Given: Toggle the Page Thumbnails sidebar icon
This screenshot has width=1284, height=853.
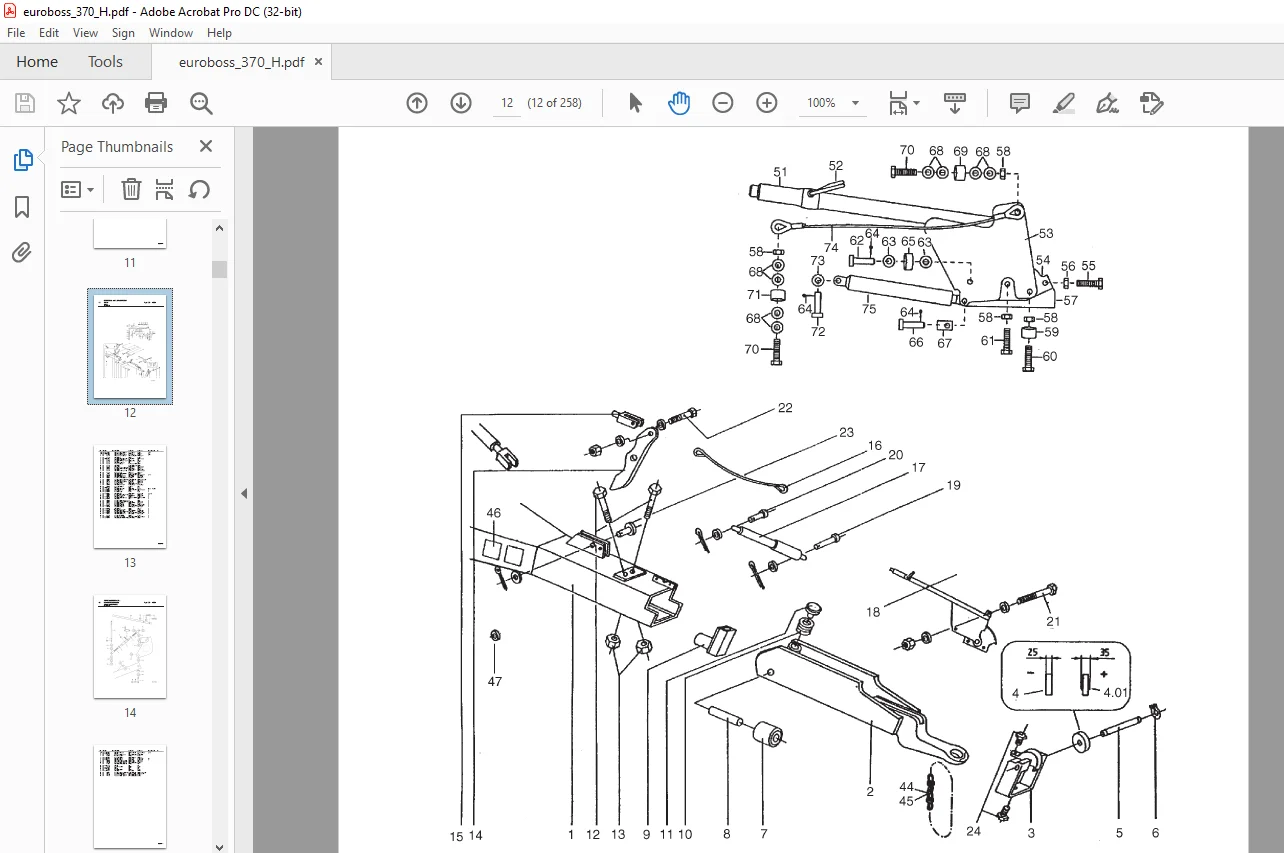Looking at the screenshot, I should [22, 160].
